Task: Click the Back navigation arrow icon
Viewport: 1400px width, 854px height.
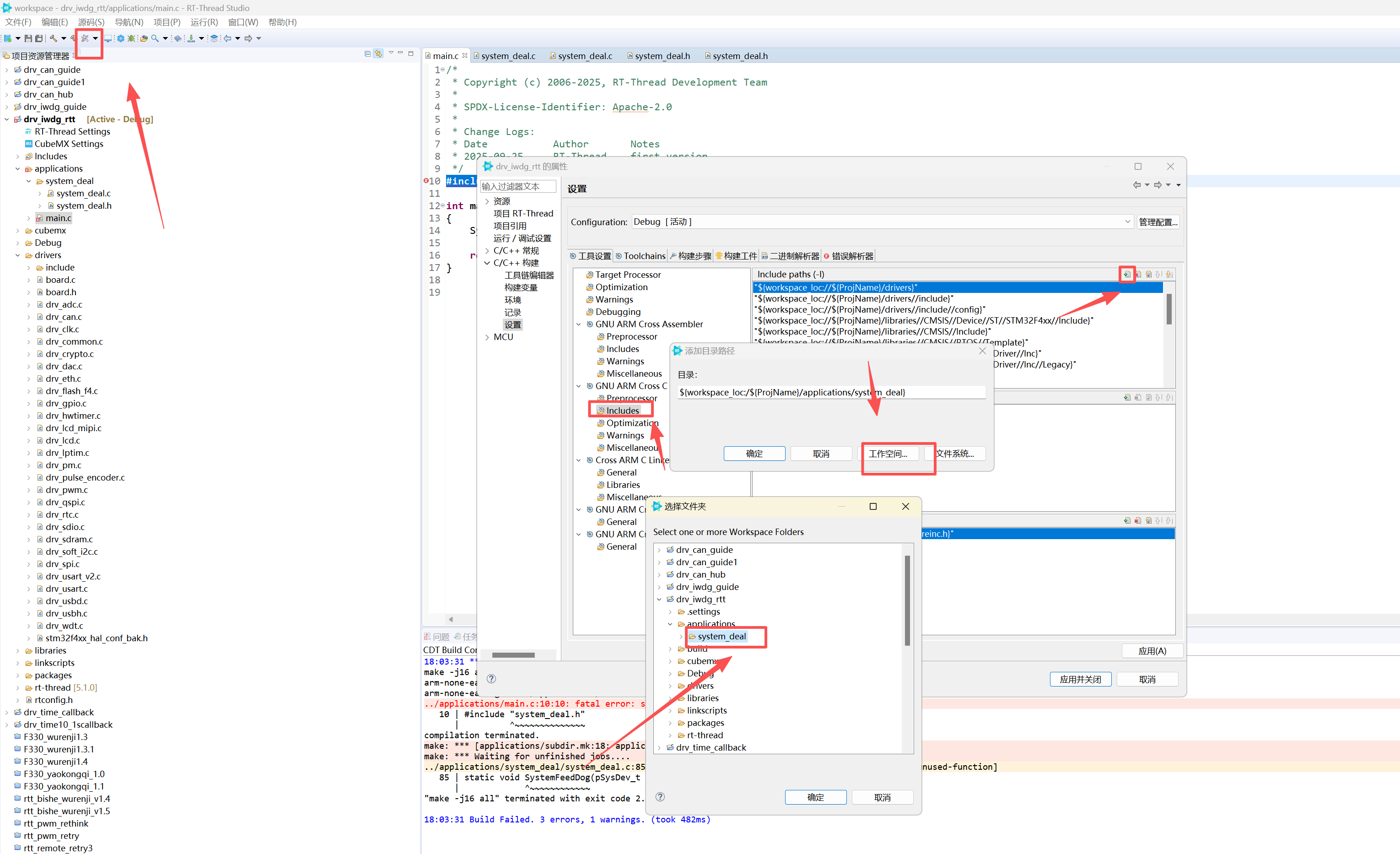Action: pos(228,38)
